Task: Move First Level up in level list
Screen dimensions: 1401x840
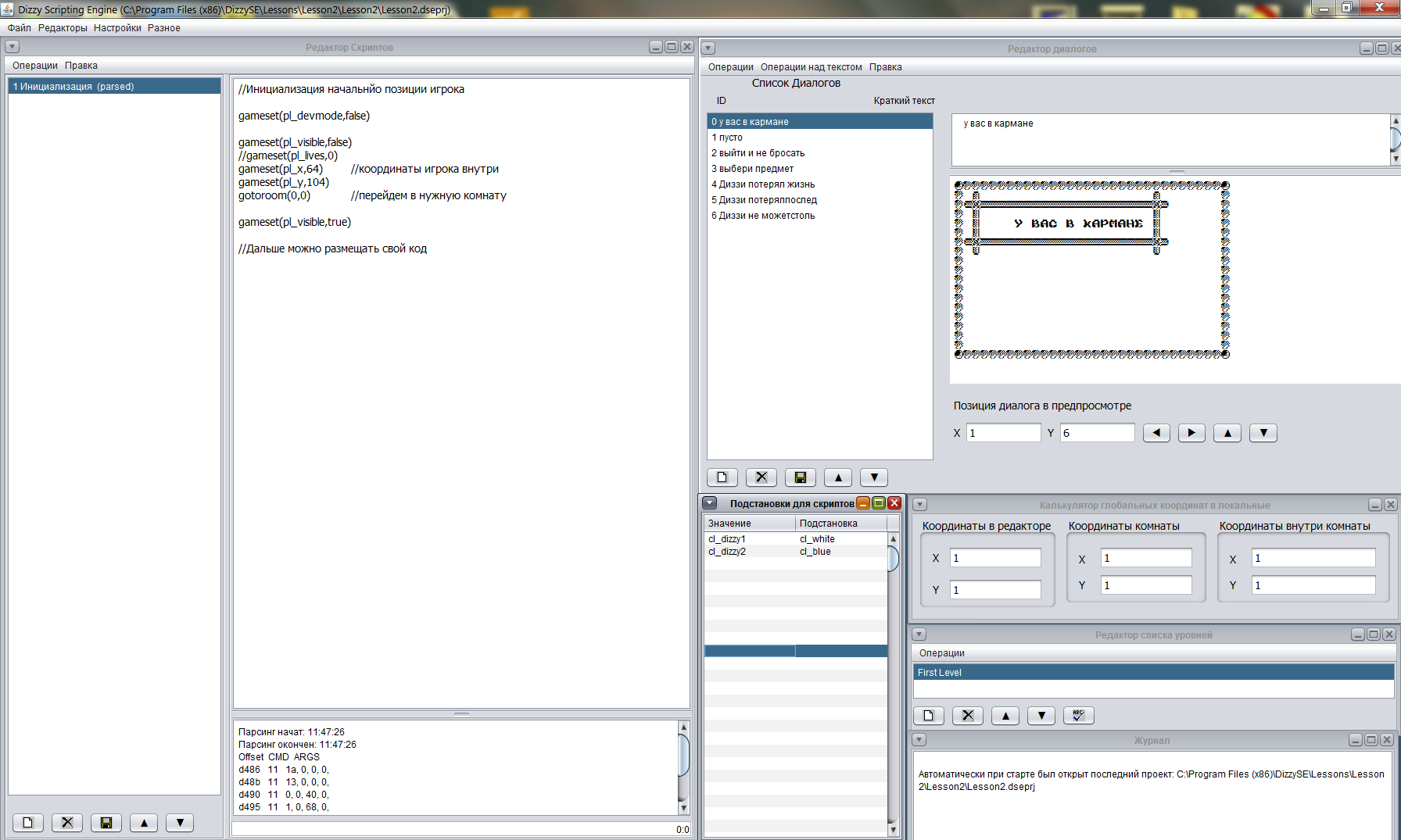Action: [1005, 716]
